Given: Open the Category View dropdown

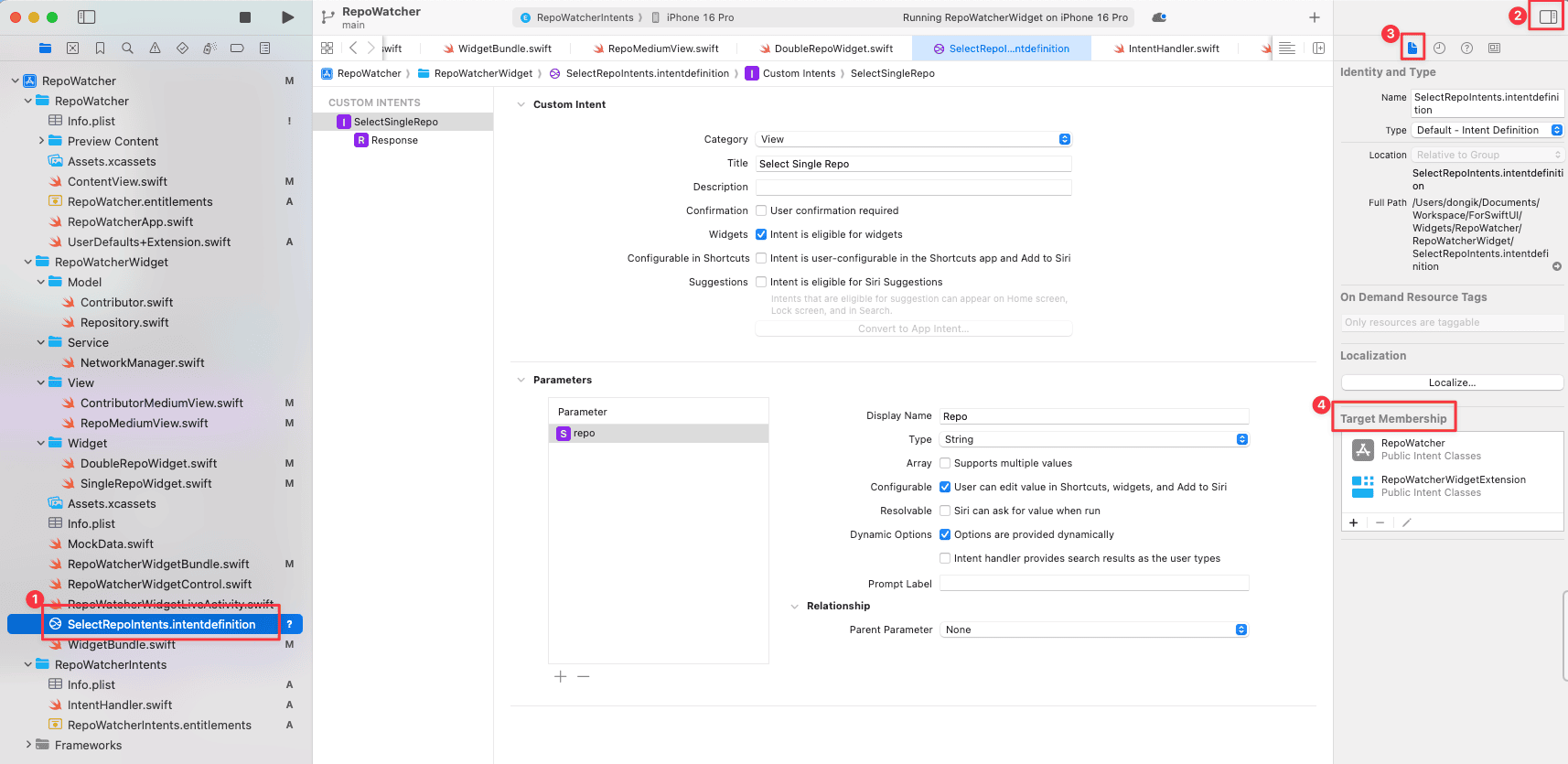Looking at the screenshot, I should pyautogui.click(x=913, y=139).
